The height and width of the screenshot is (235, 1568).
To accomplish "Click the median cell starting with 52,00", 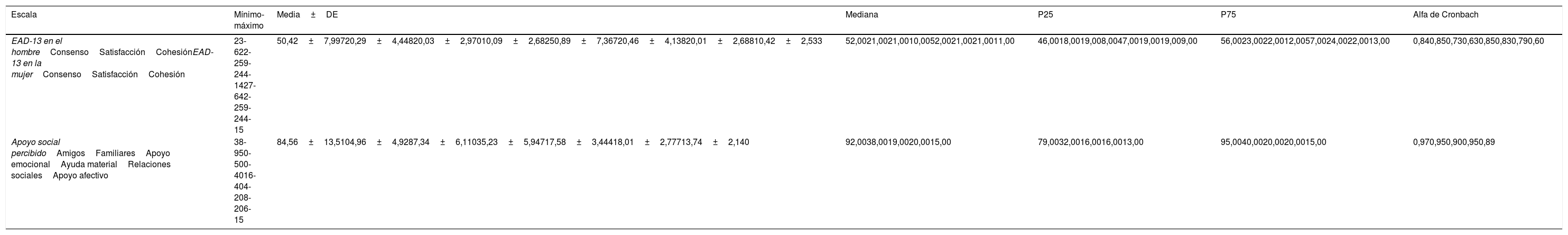I will tap(930, 41).
